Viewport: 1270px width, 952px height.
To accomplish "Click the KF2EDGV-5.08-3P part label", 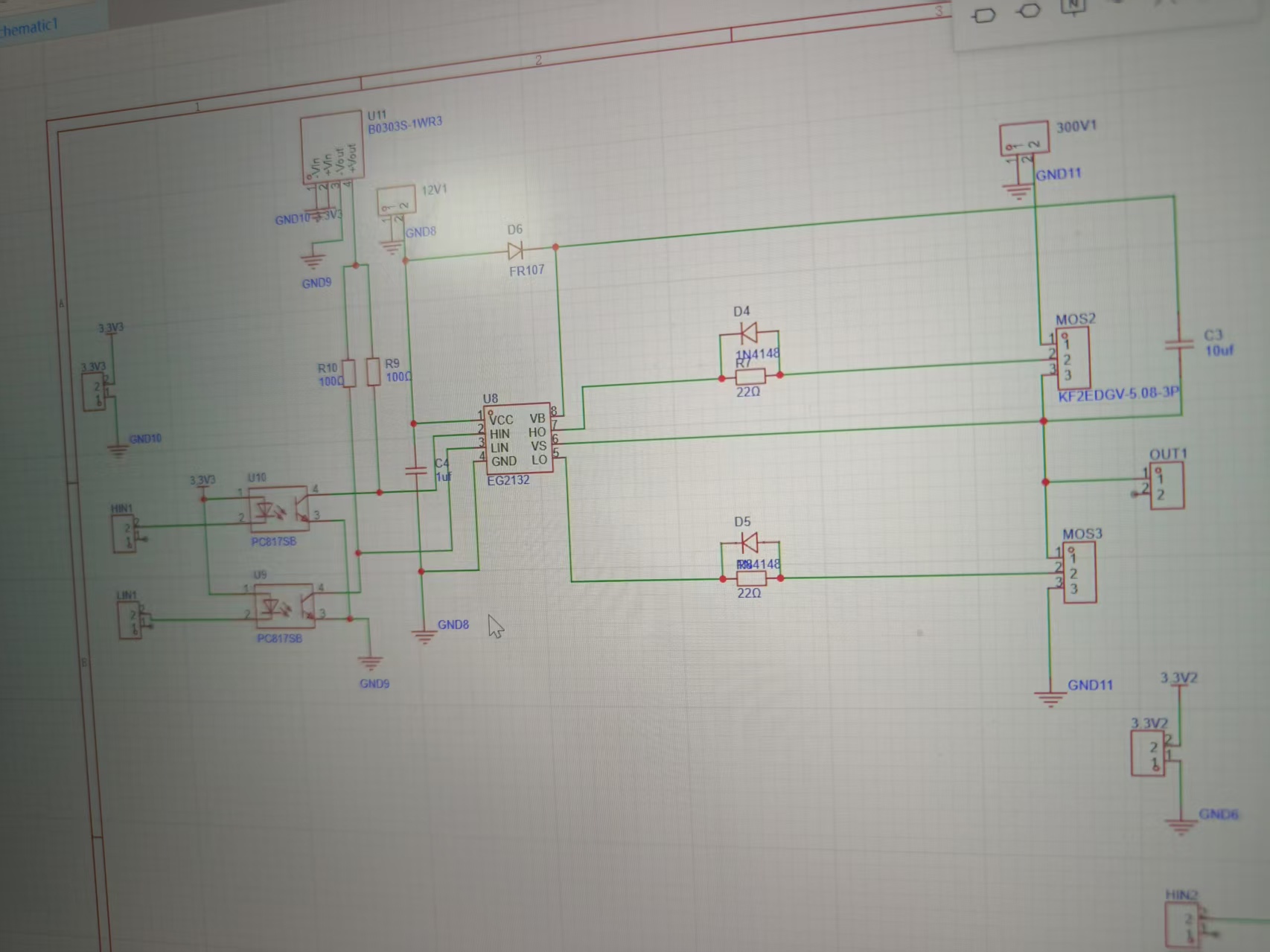I will (1118, 394).
